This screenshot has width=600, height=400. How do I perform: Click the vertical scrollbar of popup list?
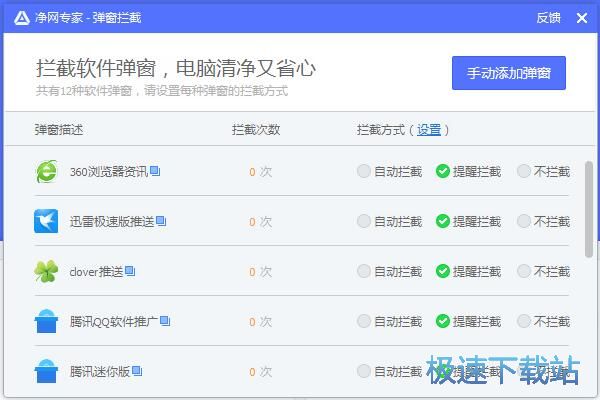(589, 209)
